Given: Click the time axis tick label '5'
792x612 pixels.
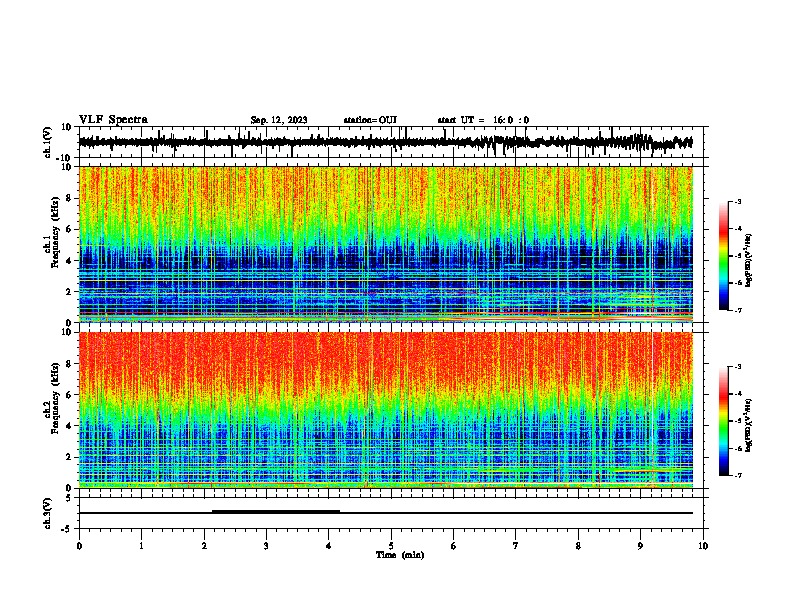Looking at the screenshot, I should [x=391, y=545].
